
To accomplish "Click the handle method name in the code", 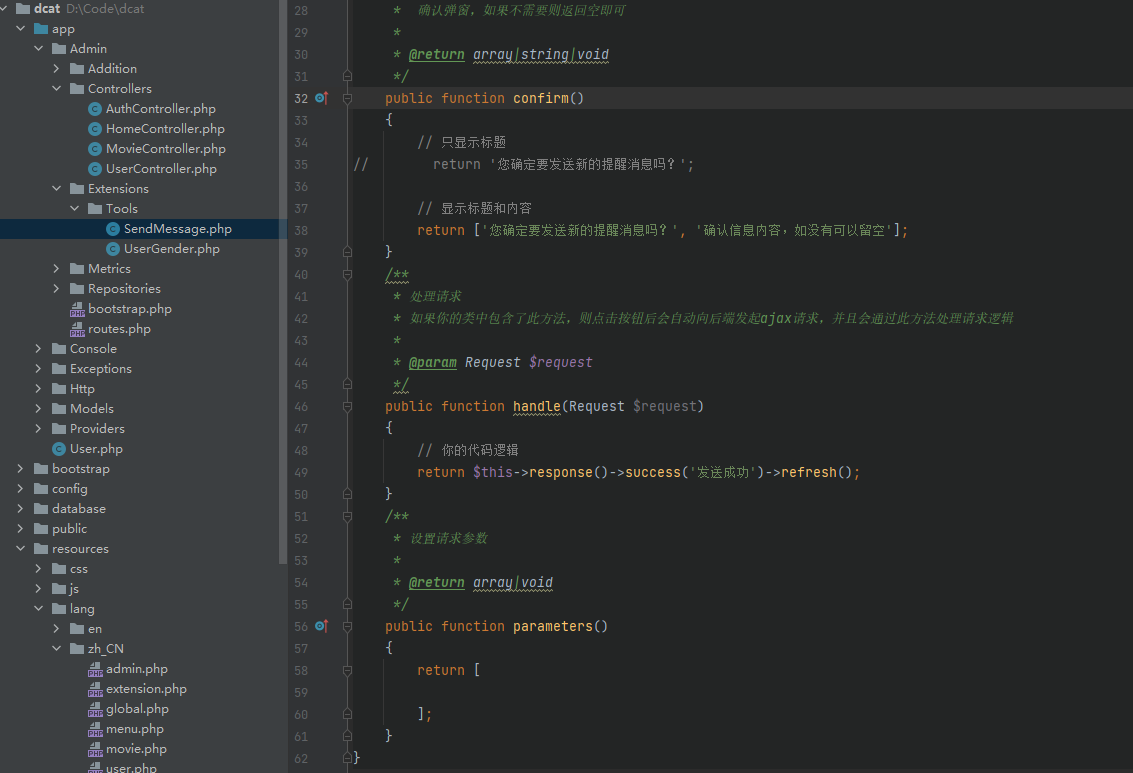I will tap(537, 406).
